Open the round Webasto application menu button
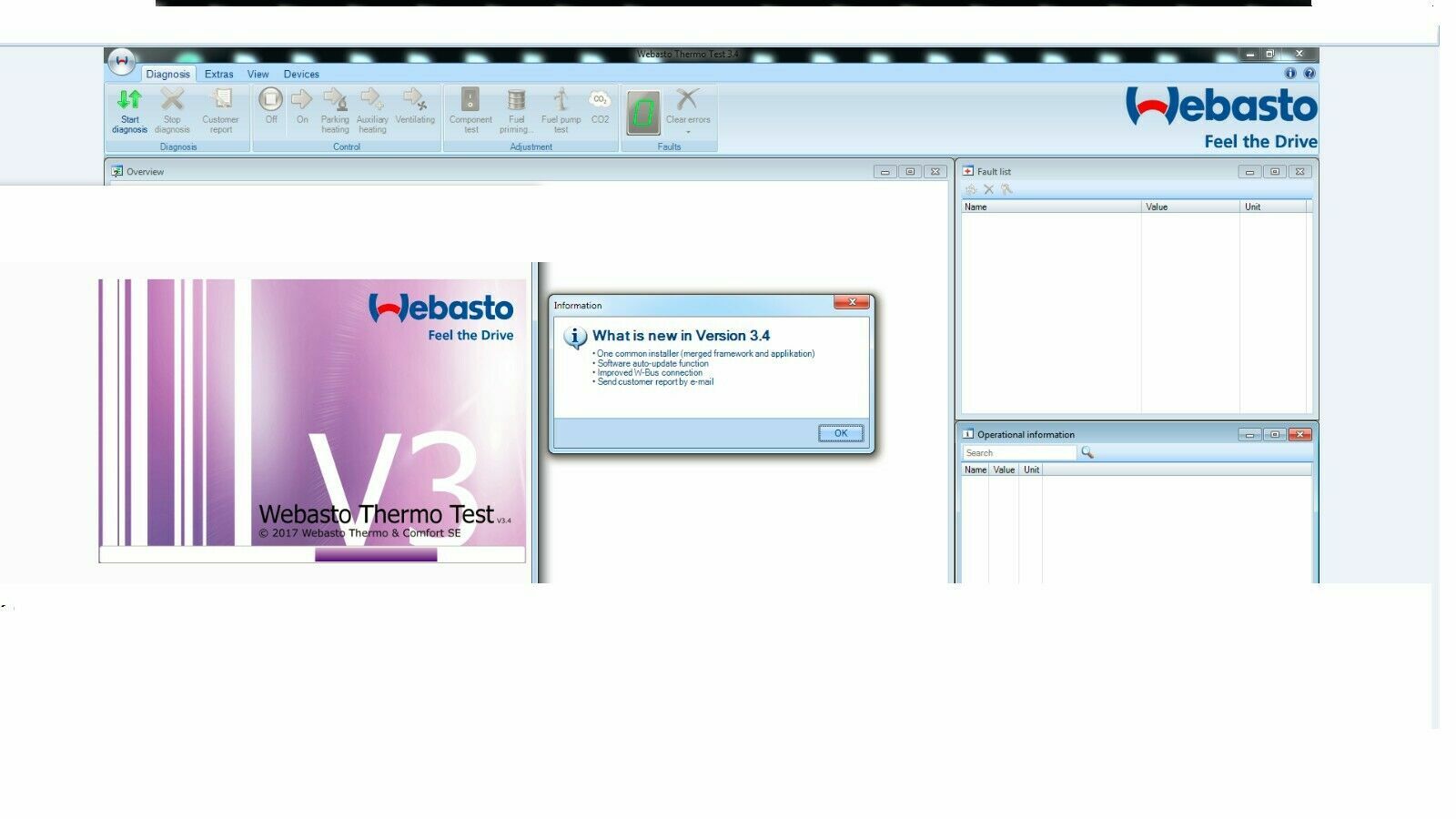Viewport: 1456px width, 819px height. [x=121, y=61]
